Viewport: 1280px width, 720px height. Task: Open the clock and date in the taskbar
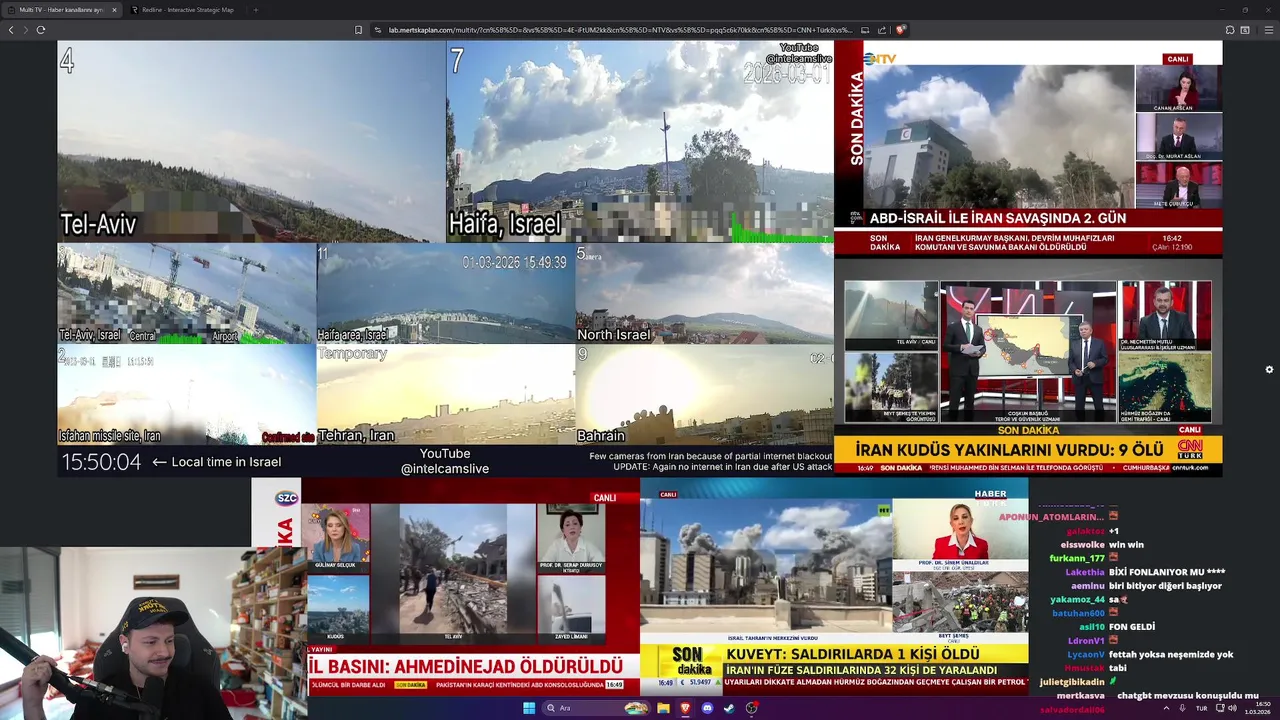point(1258,708)
